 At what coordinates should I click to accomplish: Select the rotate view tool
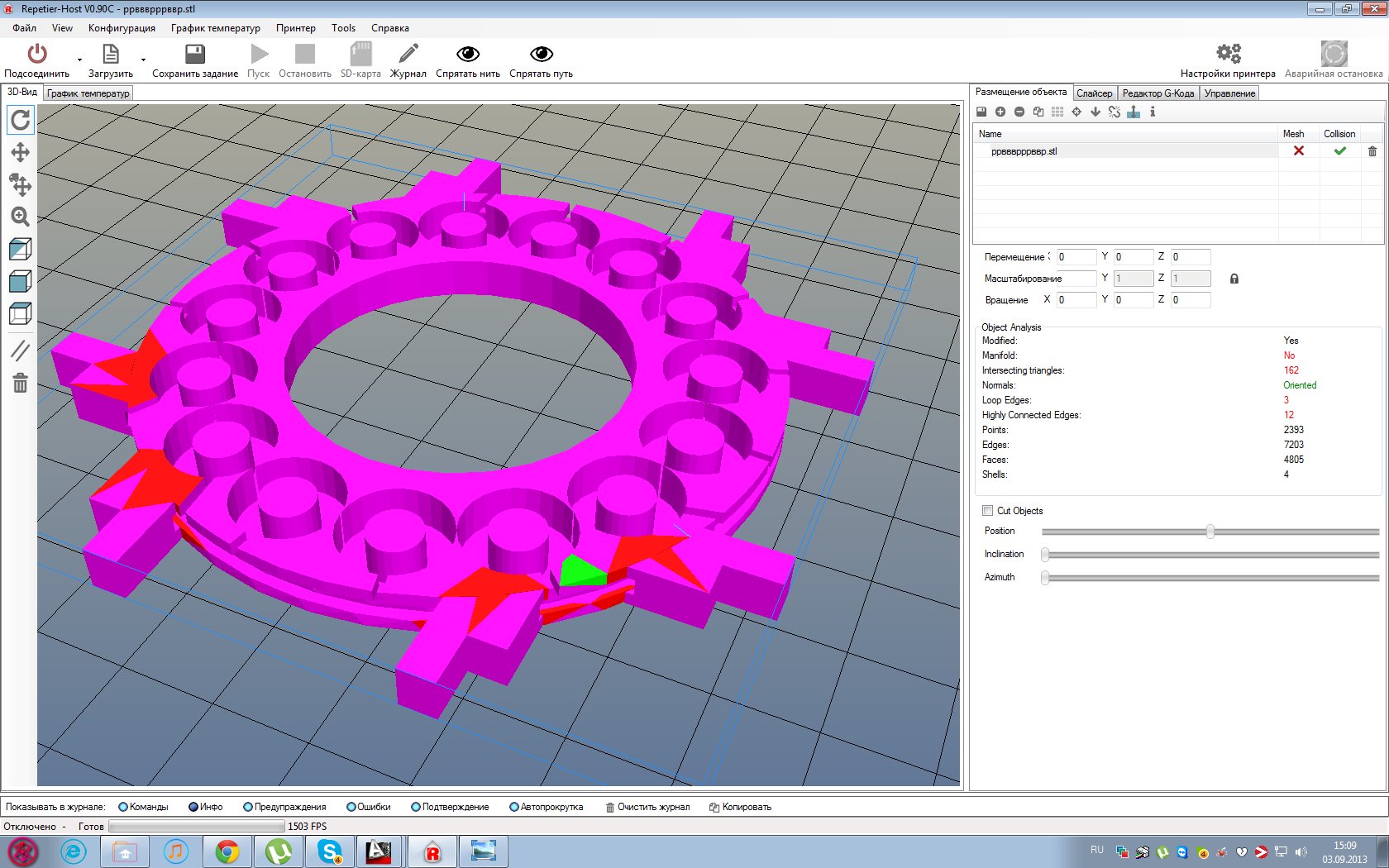21,120
